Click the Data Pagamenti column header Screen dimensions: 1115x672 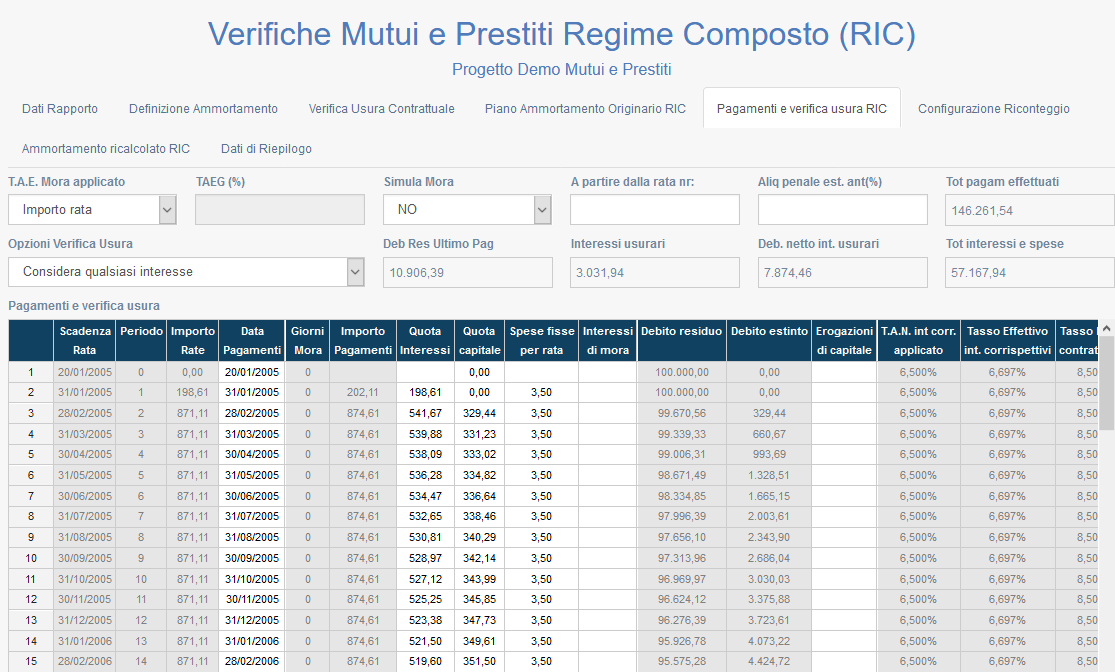[252, 341]
